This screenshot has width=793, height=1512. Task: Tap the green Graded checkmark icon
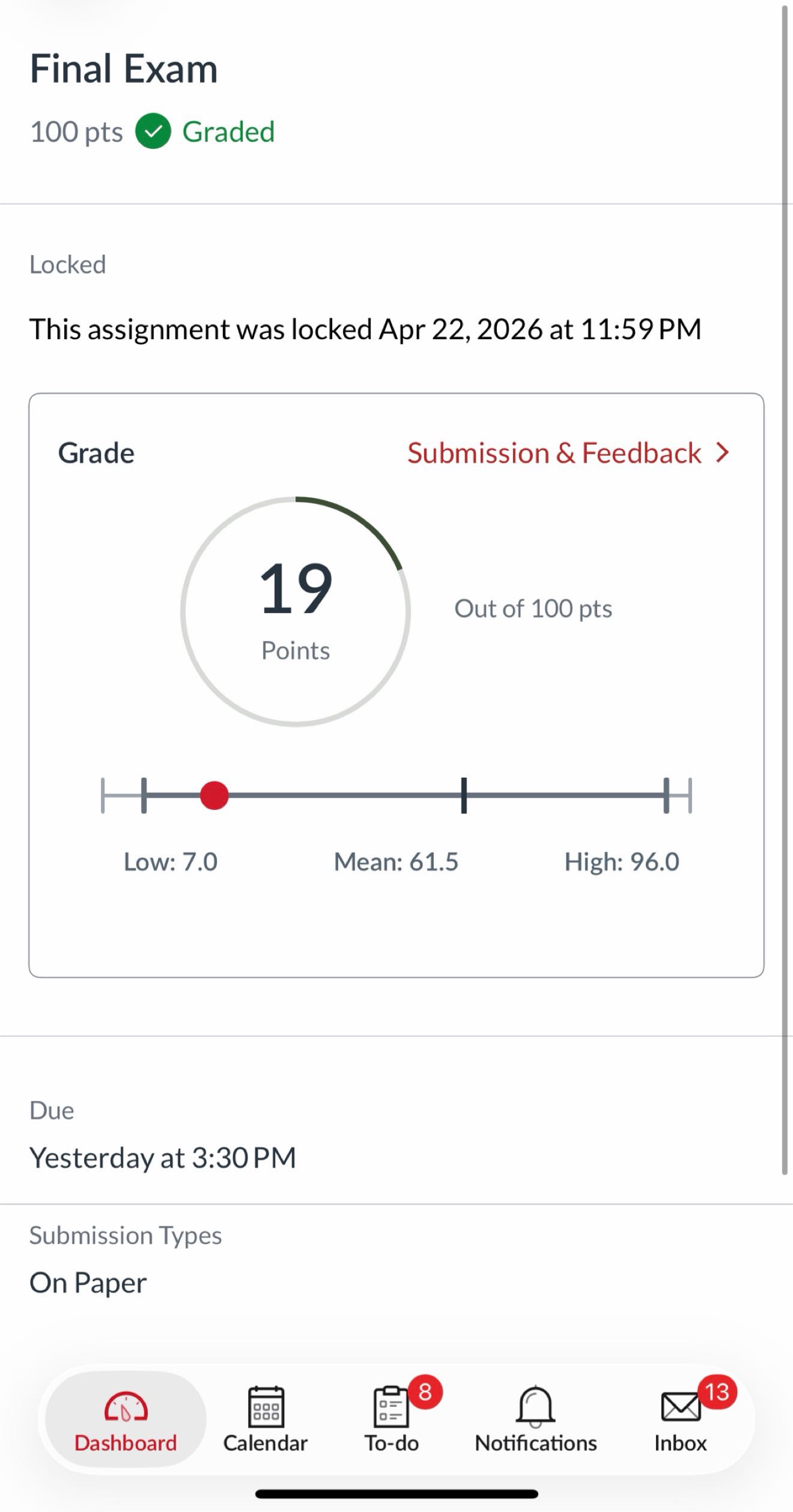pos(153,132)
